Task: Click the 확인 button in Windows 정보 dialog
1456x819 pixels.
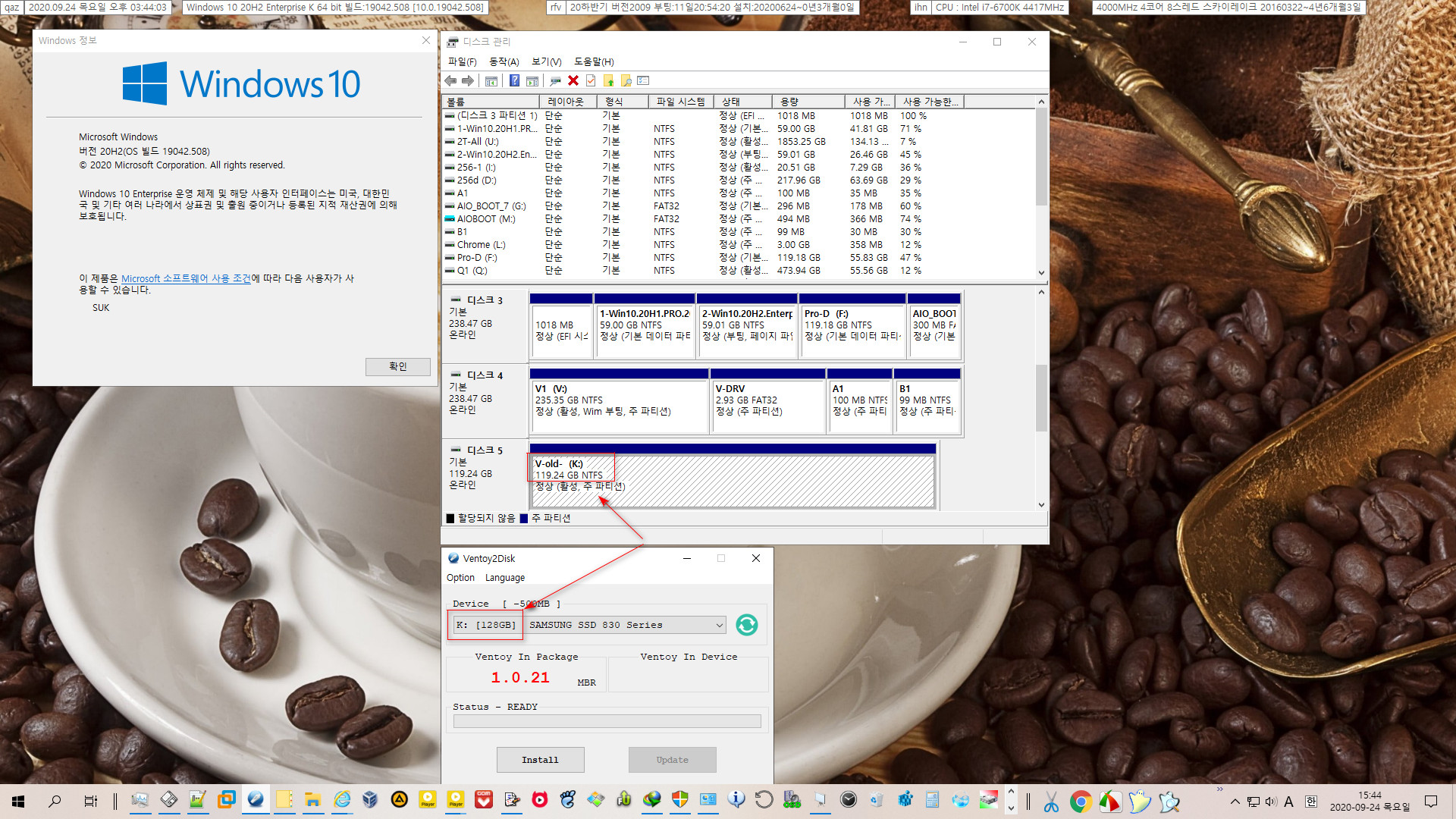Action: pyautogui.click(x=398, y=366)
